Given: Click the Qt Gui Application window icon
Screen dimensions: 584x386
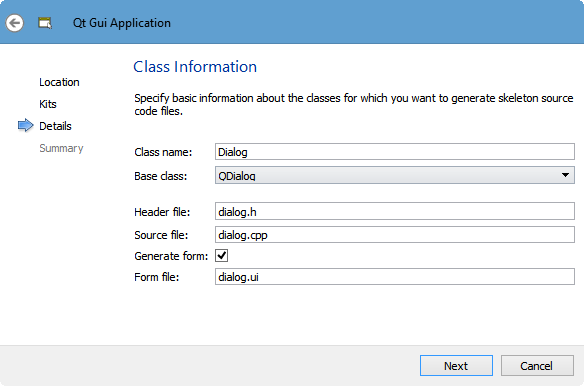Looking at the screenshot, I should 45,23.
